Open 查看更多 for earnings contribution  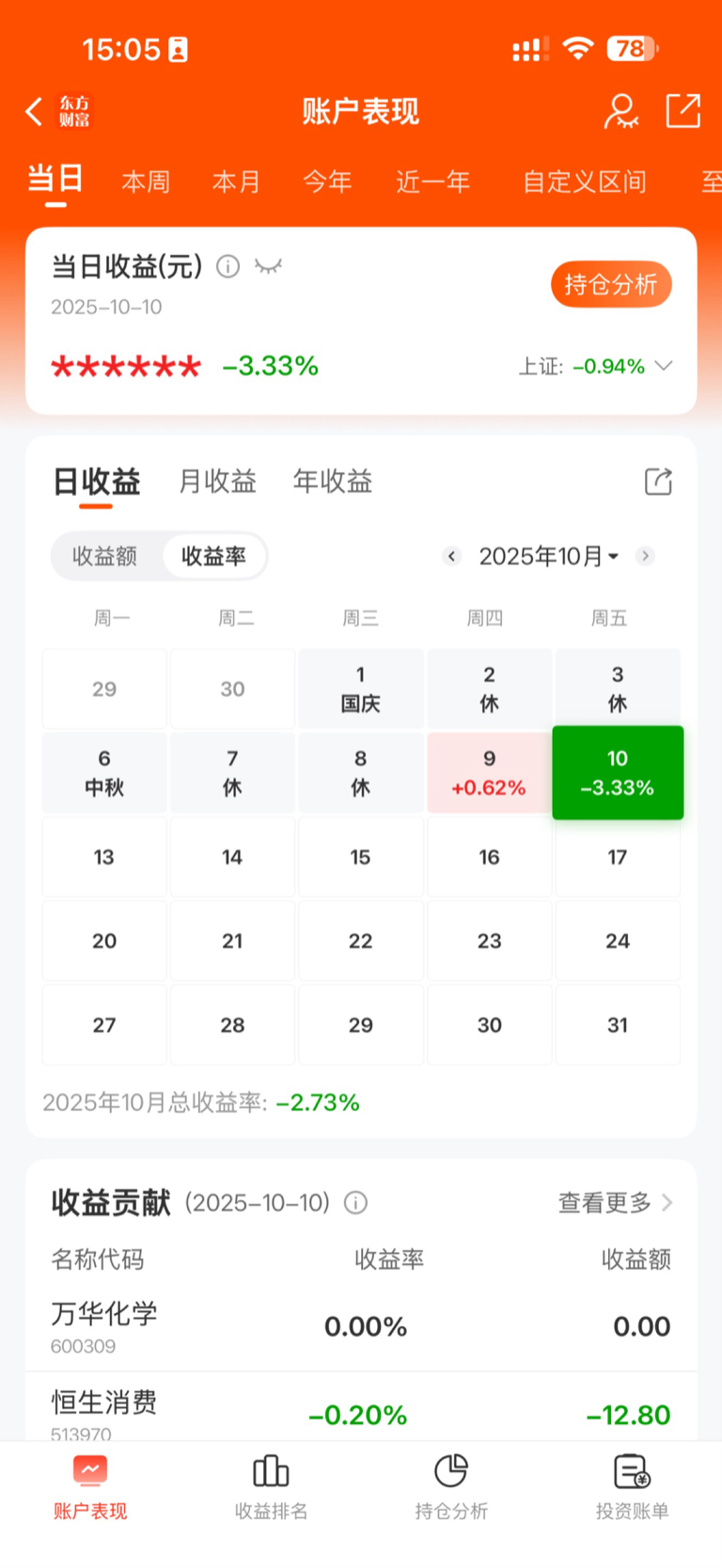(x=615, y=1202)
